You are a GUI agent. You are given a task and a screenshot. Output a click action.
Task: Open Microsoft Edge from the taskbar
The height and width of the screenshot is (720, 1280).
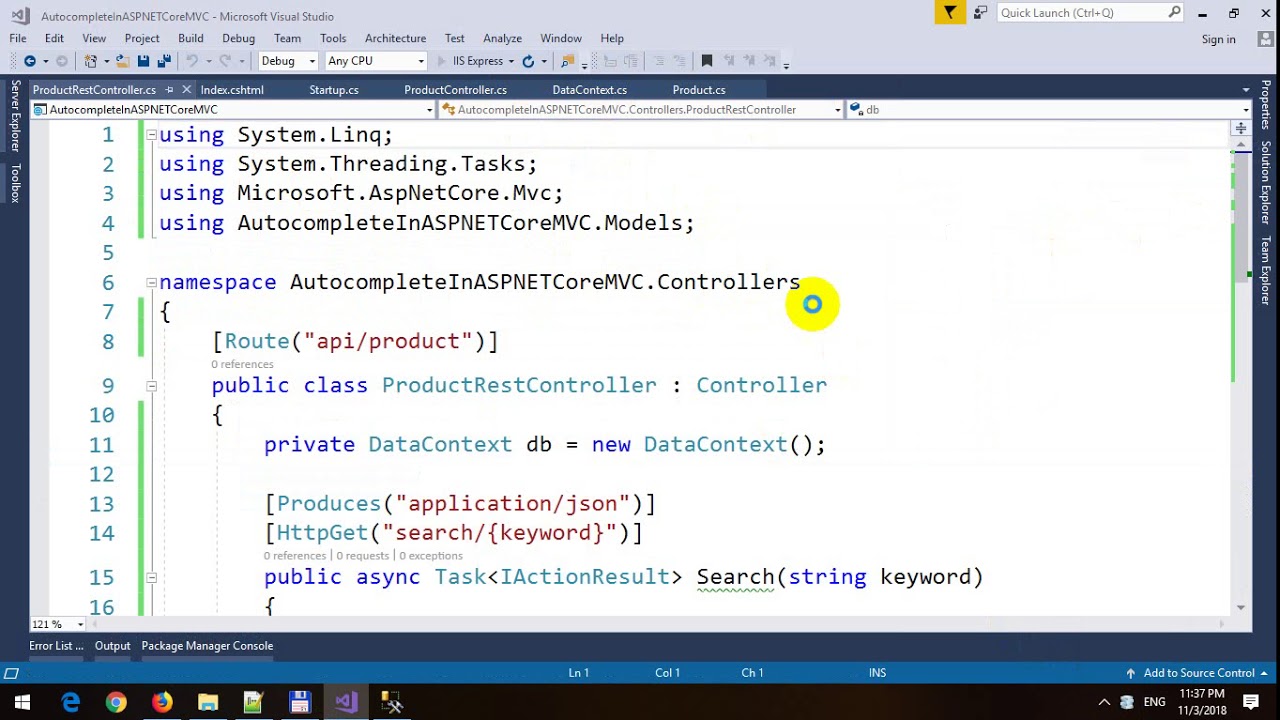pyautogui.click(x=70, y=702)
